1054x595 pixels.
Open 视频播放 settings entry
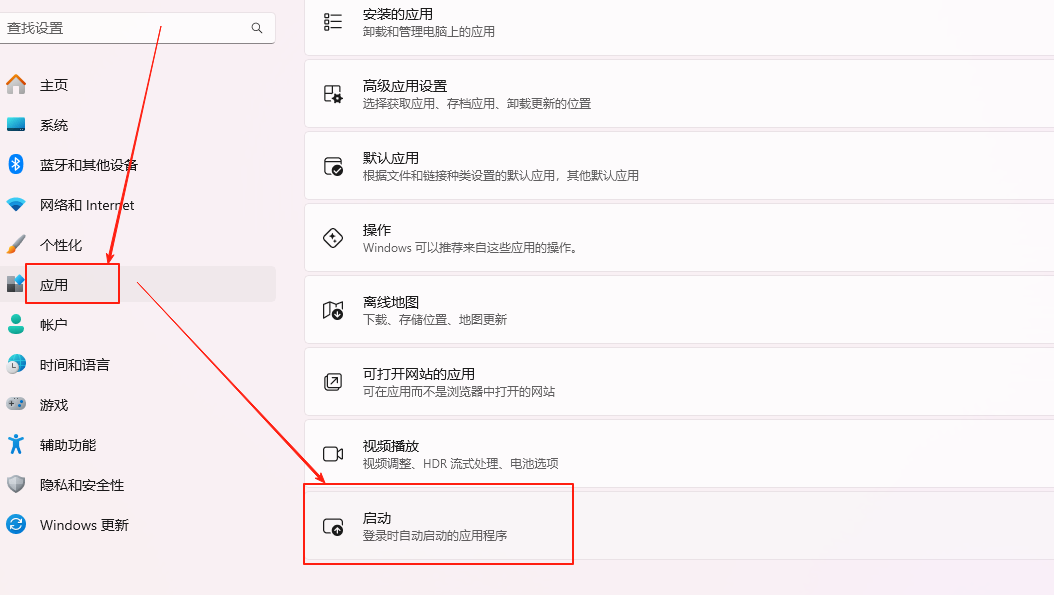(x=680, y=453)
